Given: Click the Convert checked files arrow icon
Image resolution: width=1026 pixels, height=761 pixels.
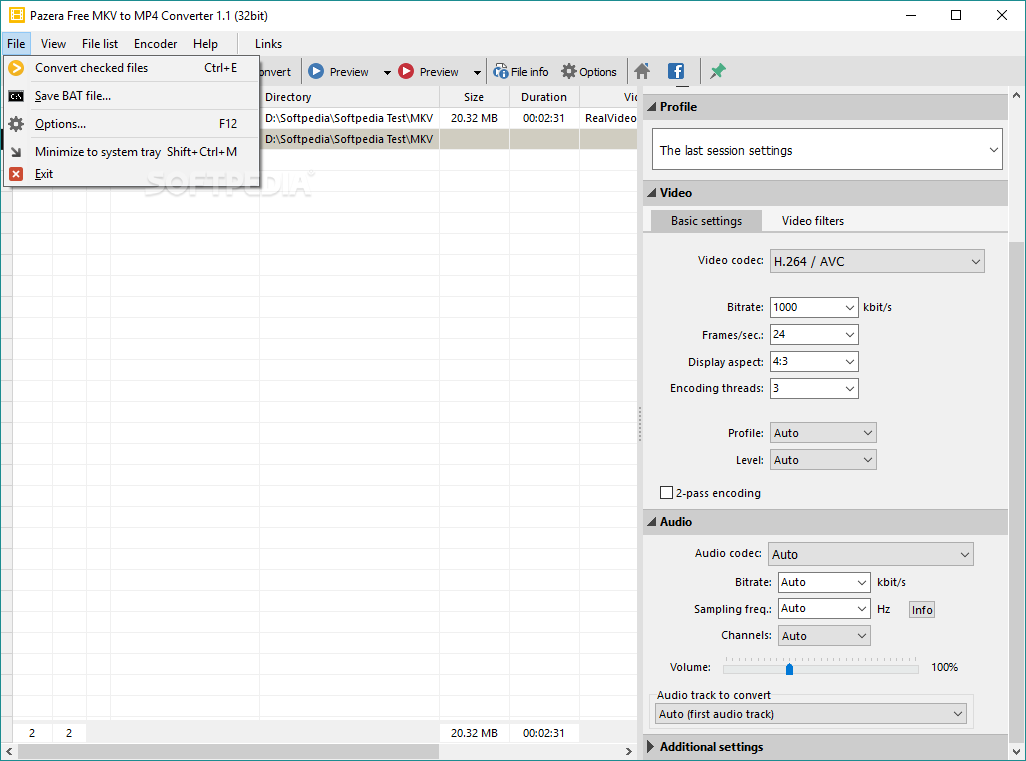Looking at the screenshot, I should coord(16,67).
